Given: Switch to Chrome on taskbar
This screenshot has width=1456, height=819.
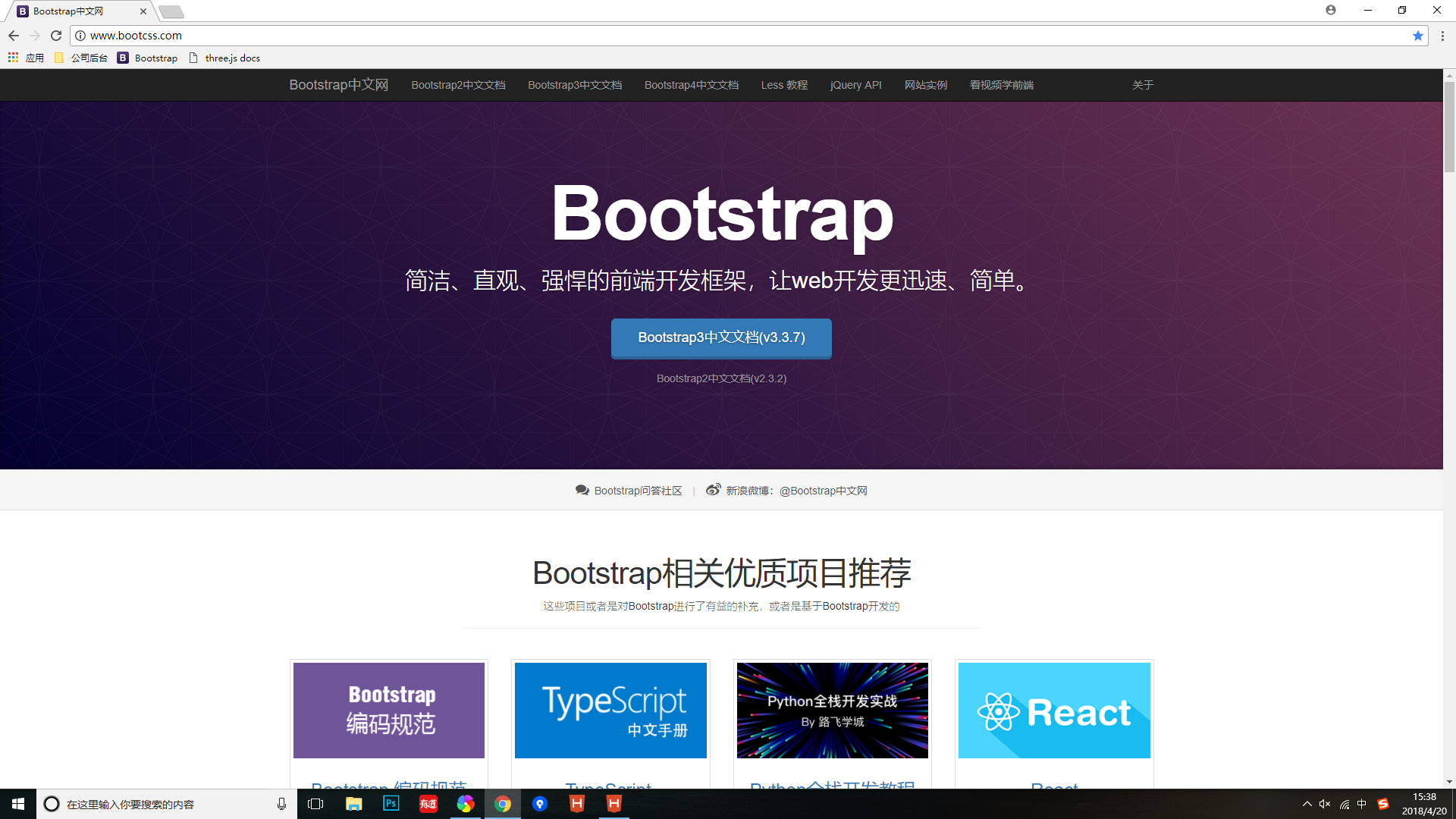Looking at the screenshot, I should pos(502,804).
